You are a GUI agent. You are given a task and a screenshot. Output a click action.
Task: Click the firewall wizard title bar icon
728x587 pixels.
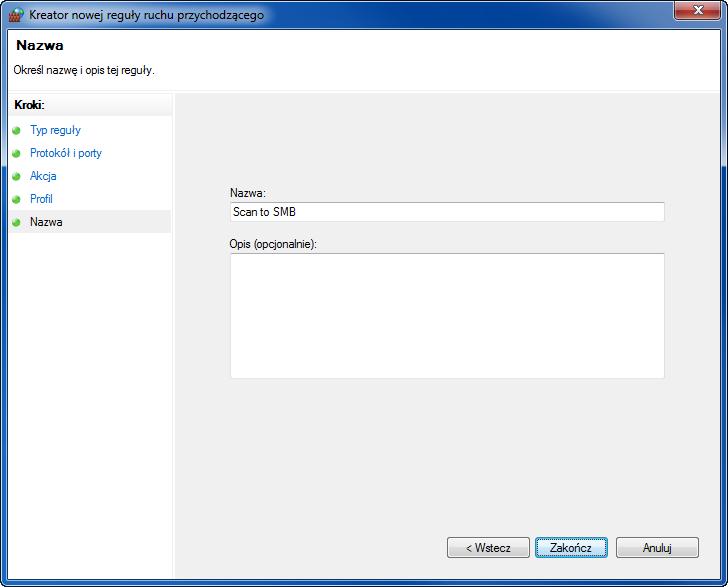(x=16, y=14)
